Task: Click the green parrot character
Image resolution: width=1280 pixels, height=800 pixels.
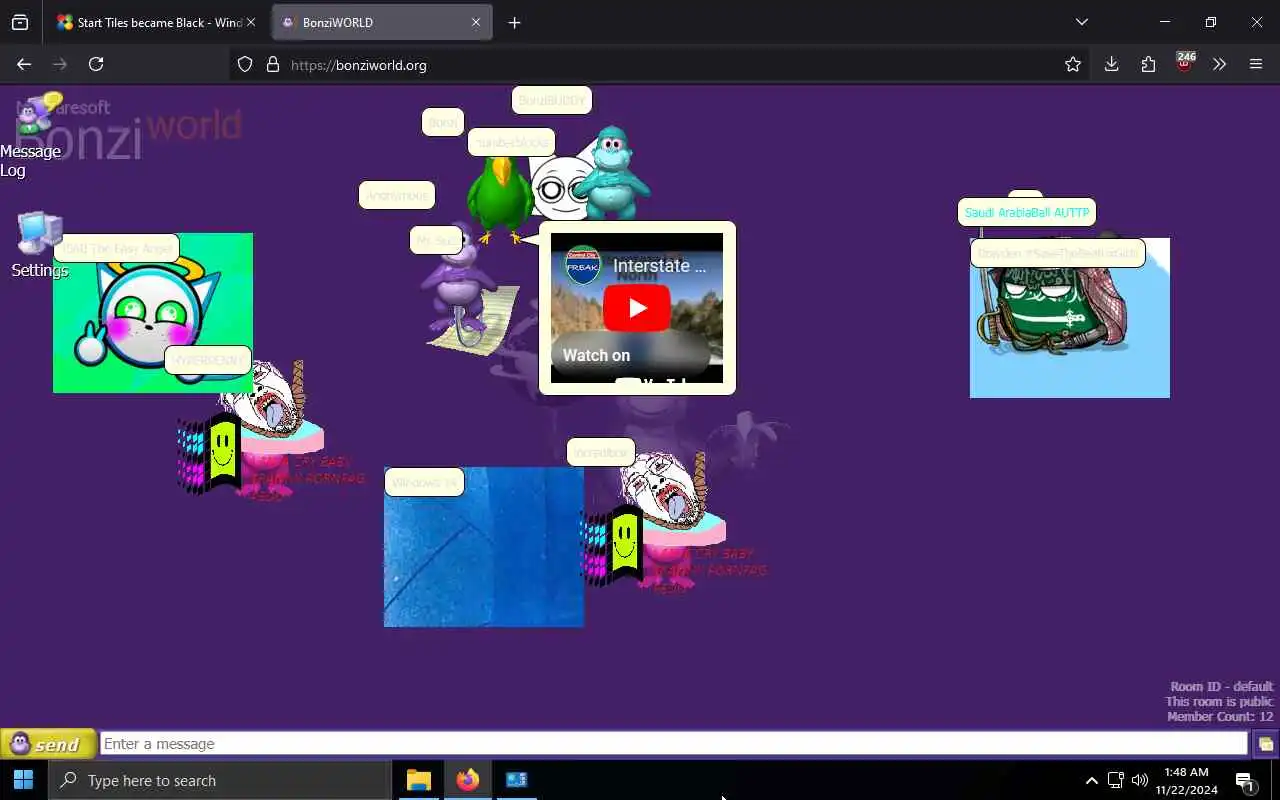Action: 500,197
